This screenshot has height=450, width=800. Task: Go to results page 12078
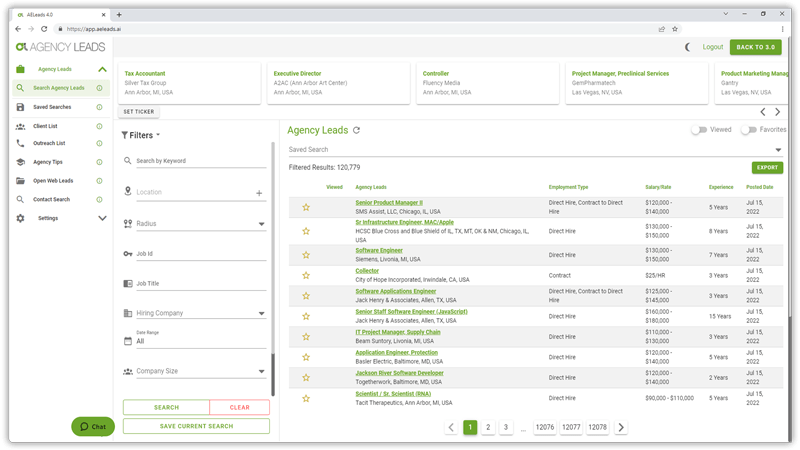(x=597, y=427)
